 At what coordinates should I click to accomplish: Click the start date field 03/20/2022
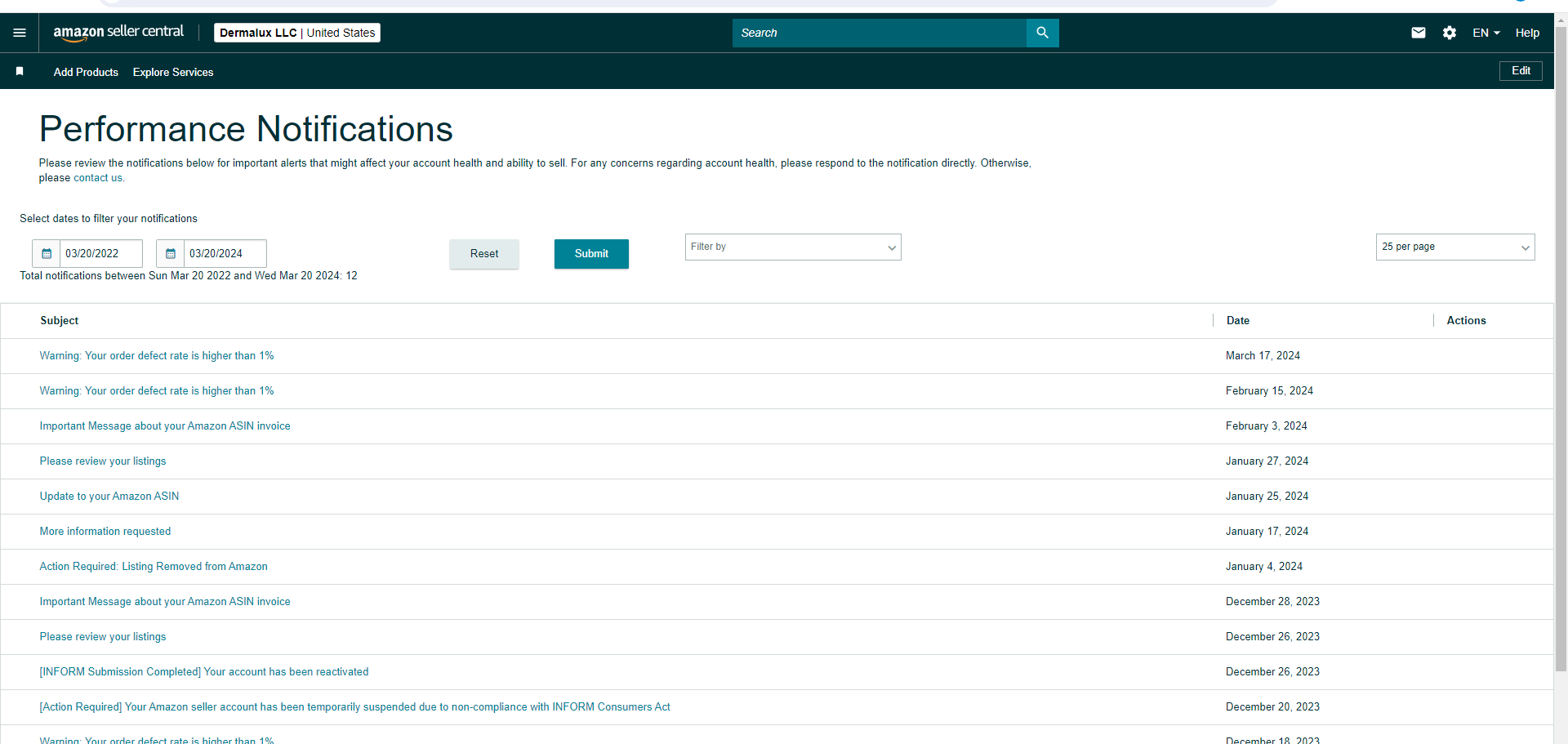(101, 254)
